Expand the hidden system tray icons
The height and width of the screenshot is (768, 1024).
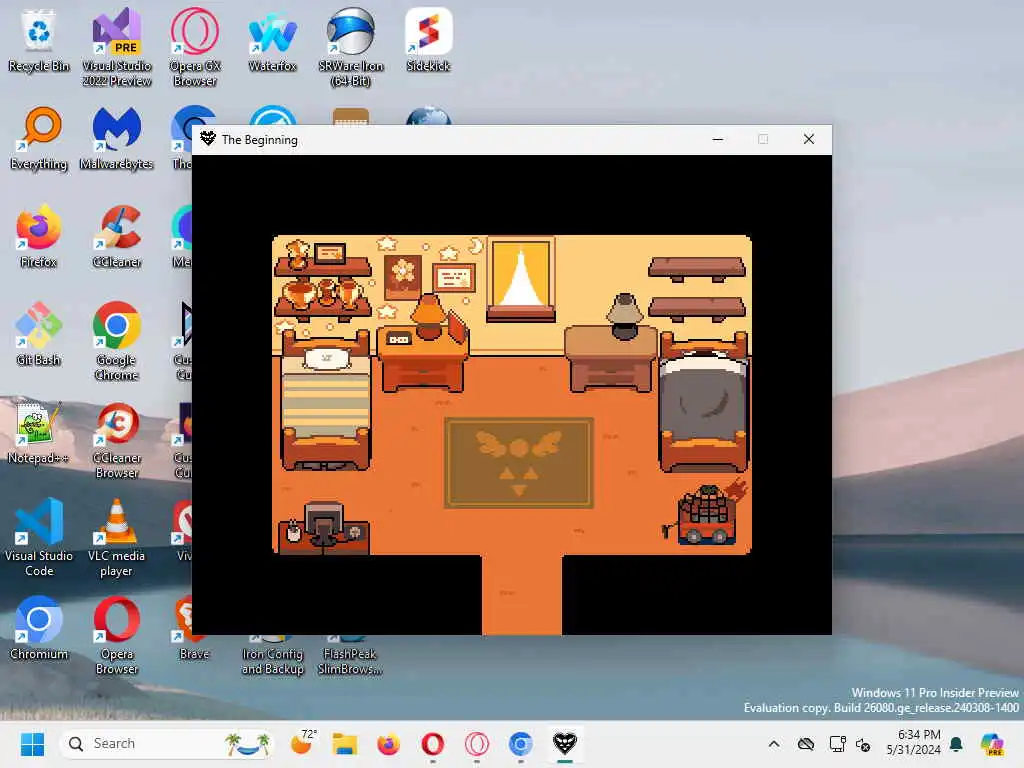click(x=774, y=743)
